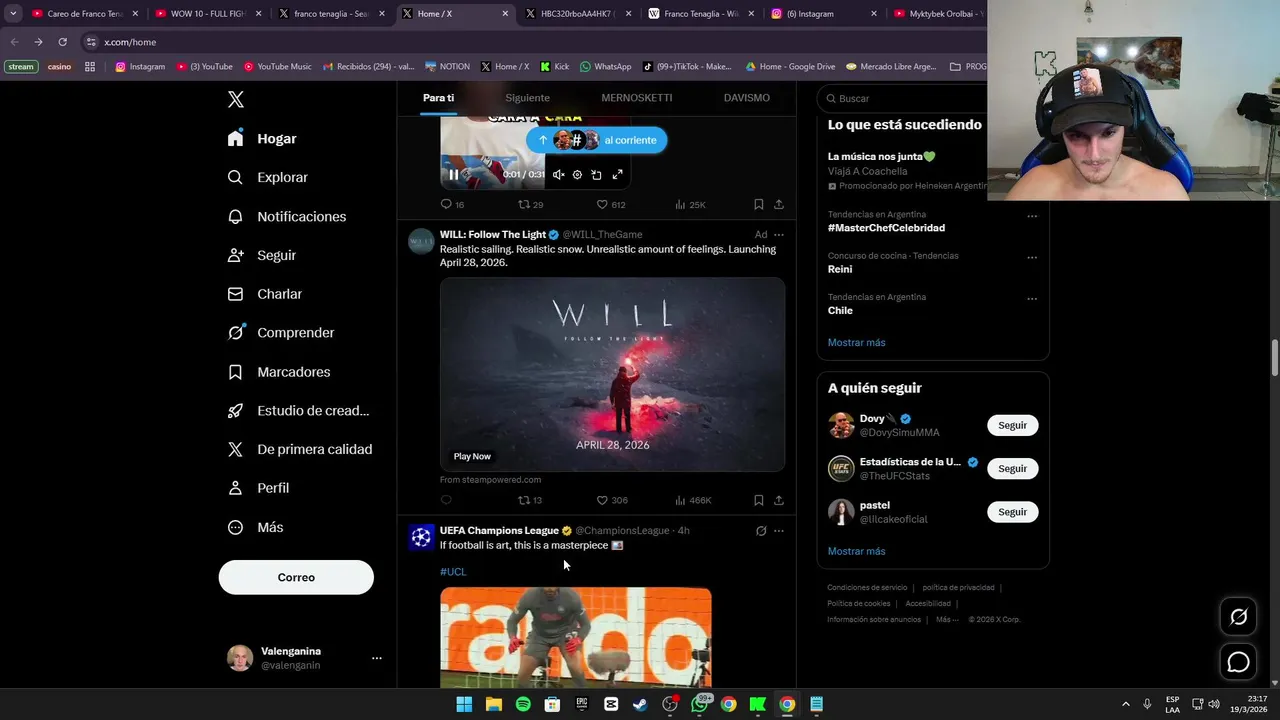Click the Seguir person icon in sidebar
The height and width of the screenshot is (720, 1280).
[x=235, y=255]
